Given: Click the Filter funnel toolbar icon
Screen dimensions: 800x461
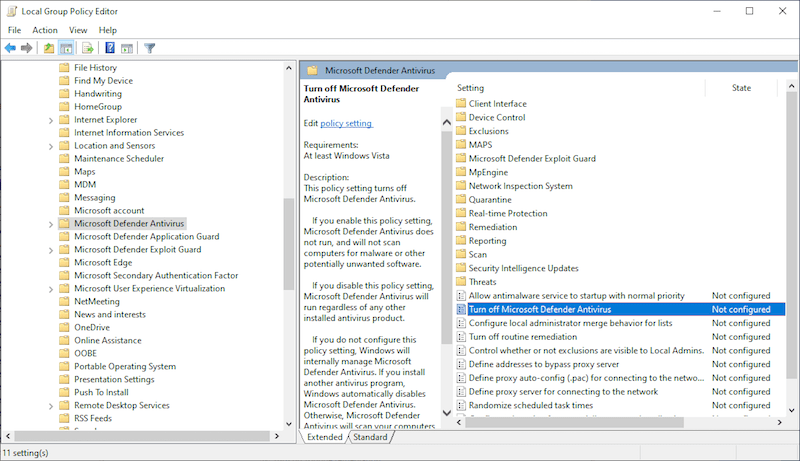Looking at the screenshot, I should [x=149, y=48].
